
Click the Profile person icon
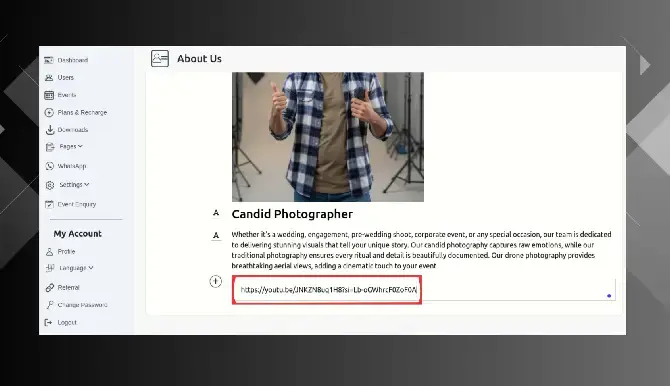(x=49, y=252)
